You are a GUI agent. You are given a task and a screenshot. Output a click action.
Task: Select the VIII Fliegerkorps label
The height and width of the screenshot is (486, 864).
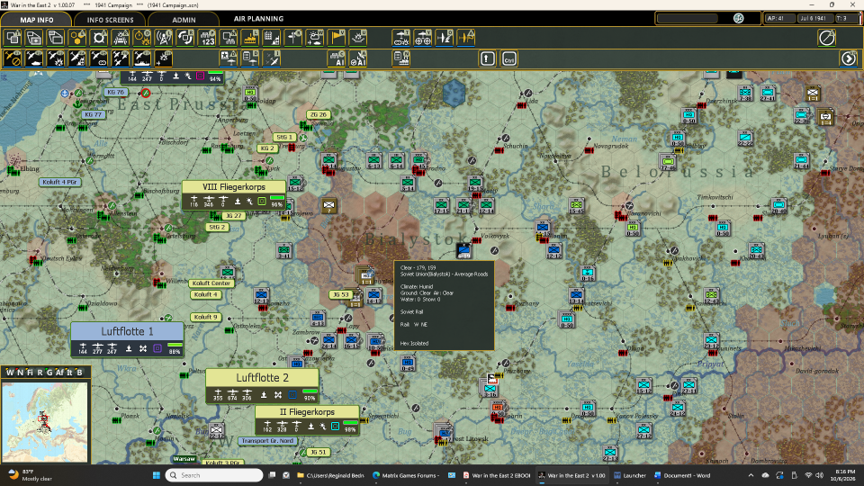[234, 187]
